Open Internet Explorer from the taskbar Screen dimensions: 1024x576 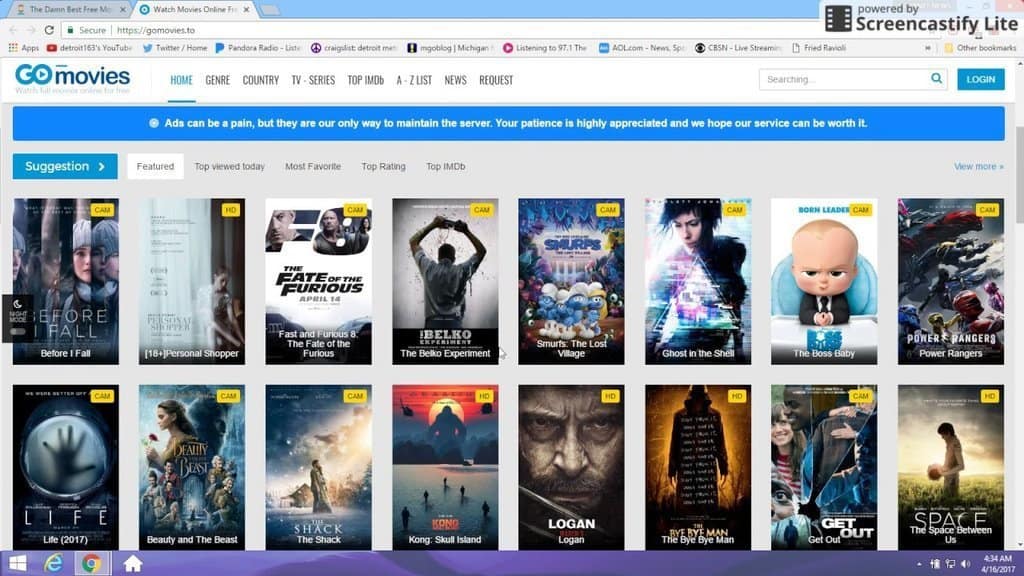pos(54,563)
